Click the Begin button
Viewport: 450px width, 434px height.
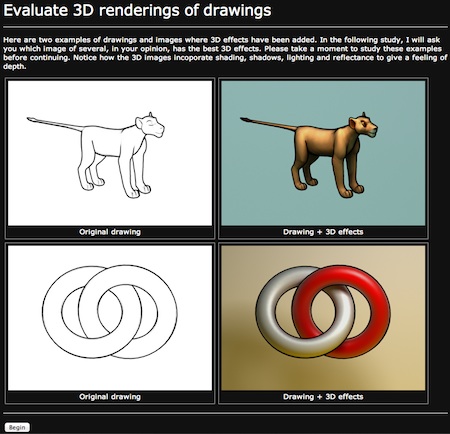[17, 427]
